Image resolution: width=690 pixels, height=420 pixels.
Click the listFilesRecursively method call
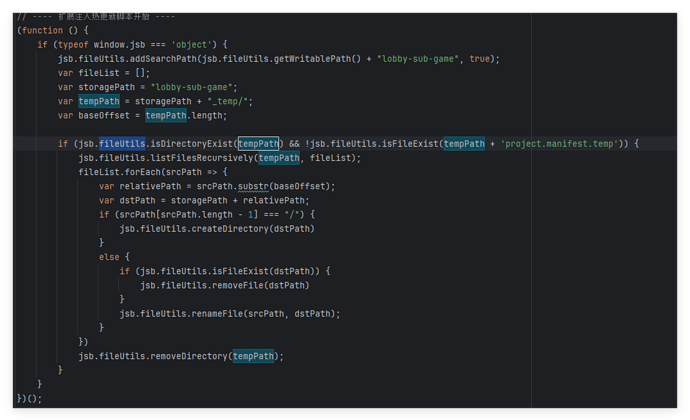pyautogui.click(x=205, y=158)
